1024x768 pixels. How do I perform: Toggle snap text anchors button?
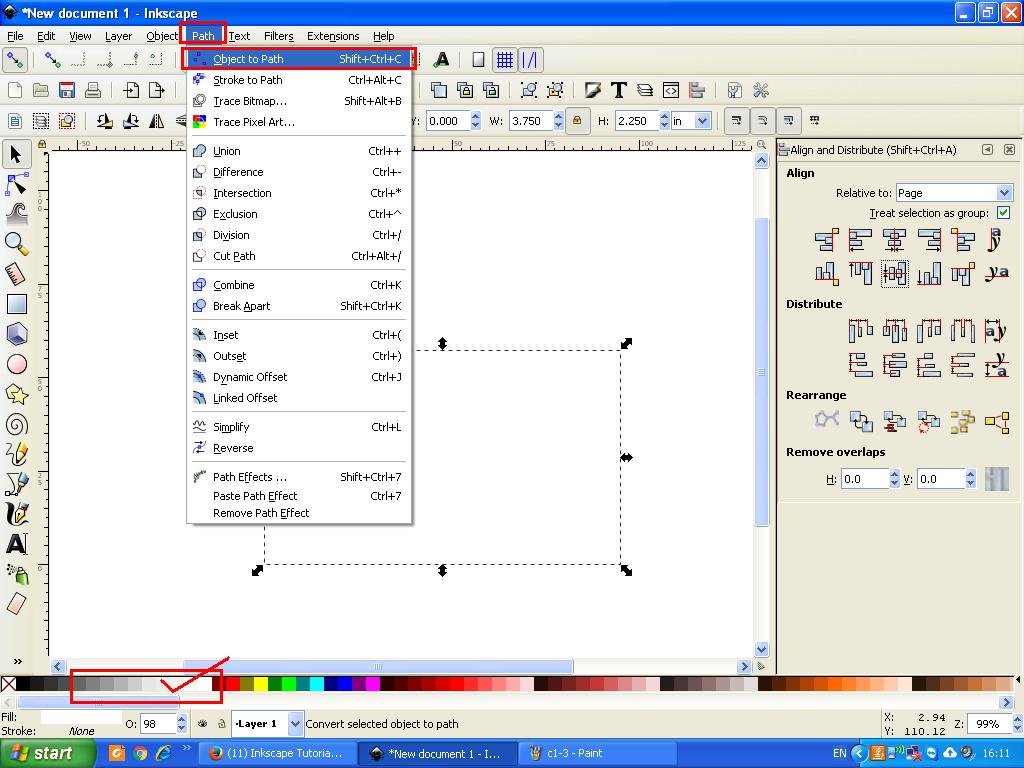pyautogui.click(x=441, y=60)
